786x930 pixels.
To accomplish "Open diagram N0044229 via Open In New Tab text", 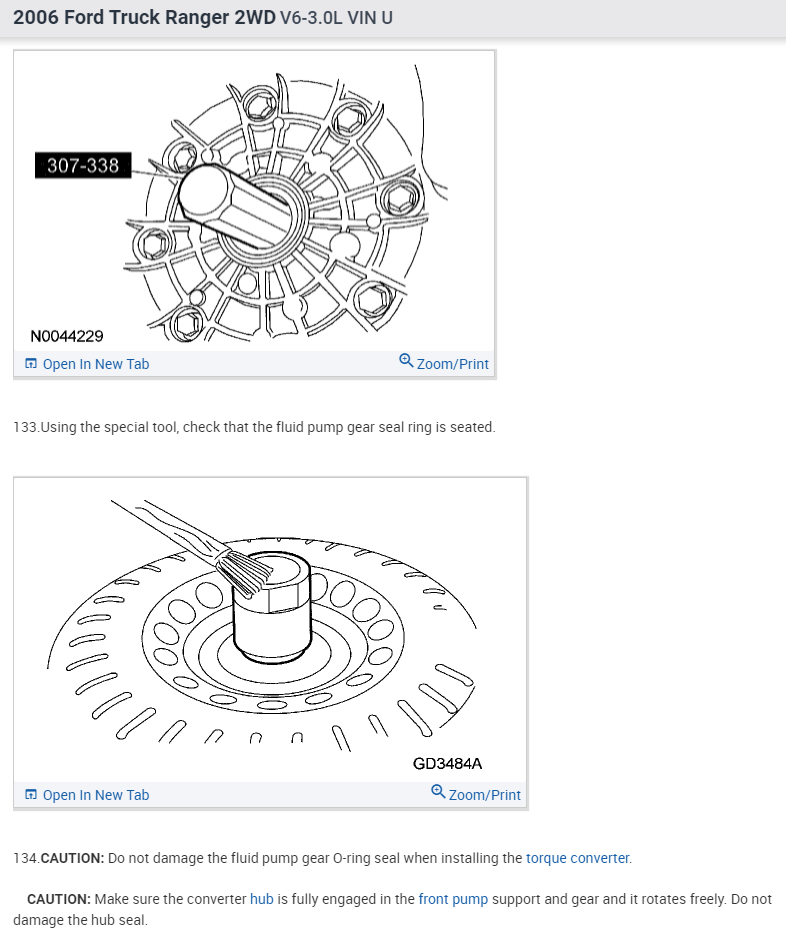I will click(96, 364).
